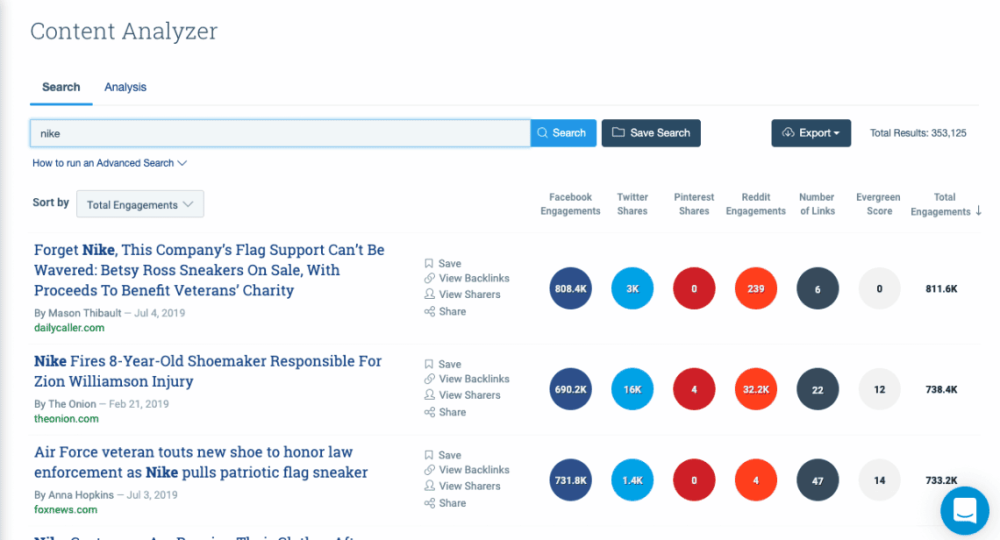Switch to the Analysis tab
Image resolution: width=1000 pixels, height=540 pixels.
click(x=125, y=87)
